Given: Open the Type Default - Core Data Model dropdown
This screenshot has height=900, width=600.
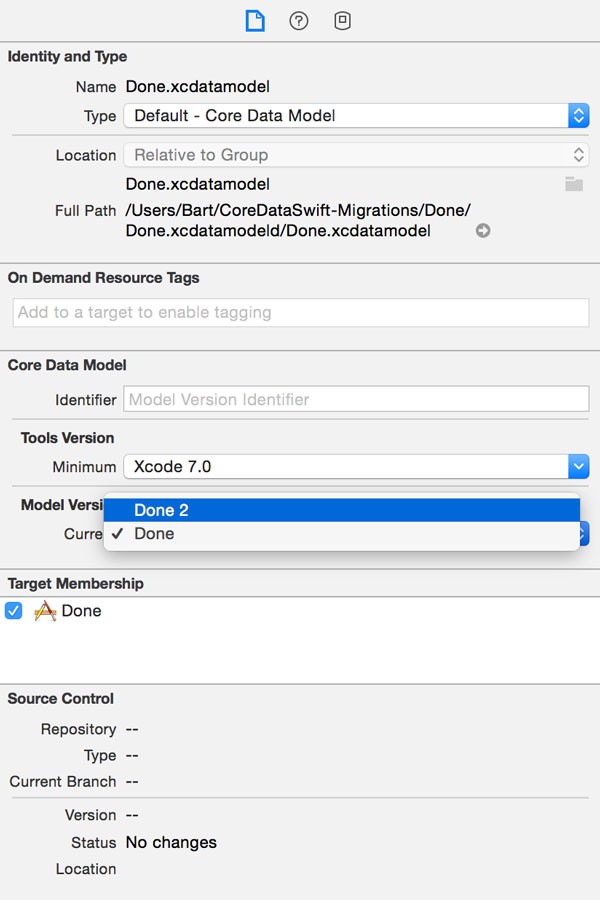Looking at the screenshot, I should [x=357, y=116].
